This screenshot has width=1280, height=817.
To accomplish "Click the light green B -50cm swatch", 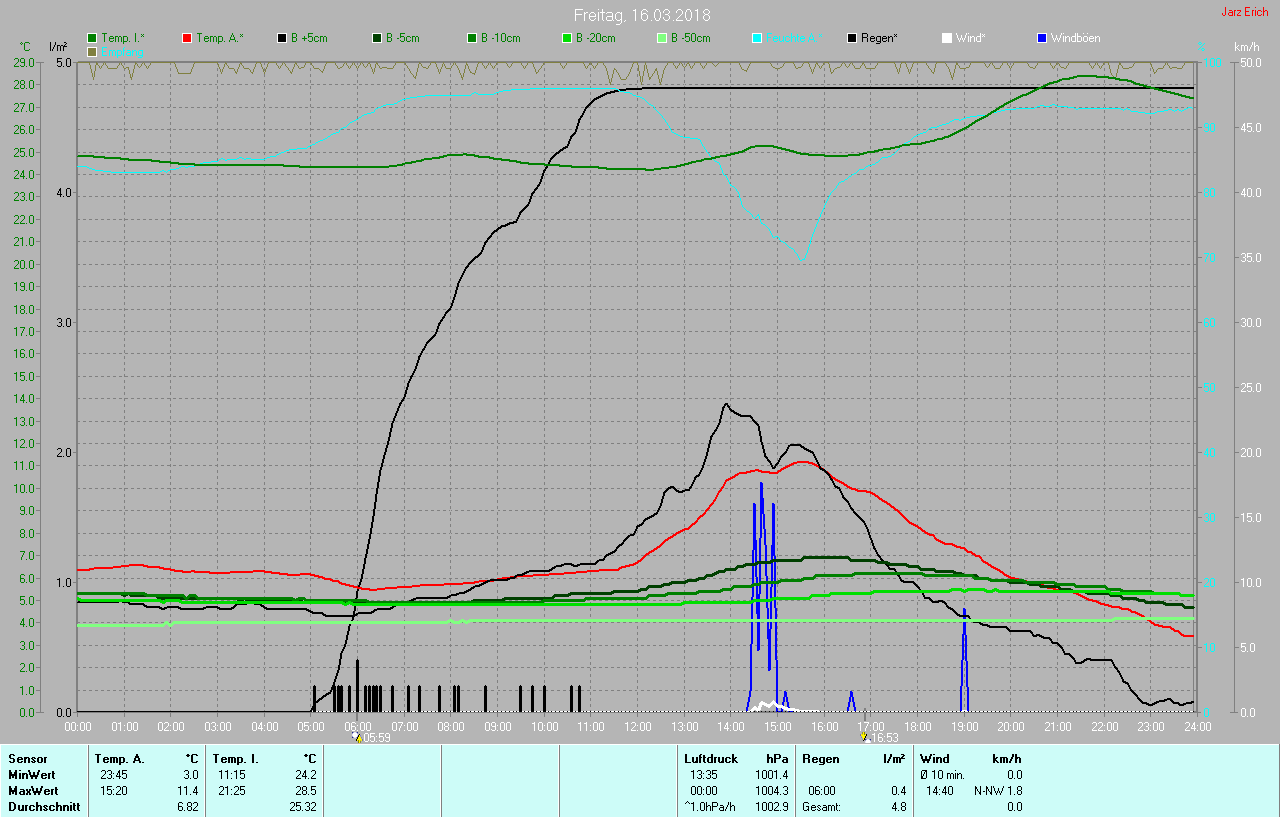I will click(662, 38).
